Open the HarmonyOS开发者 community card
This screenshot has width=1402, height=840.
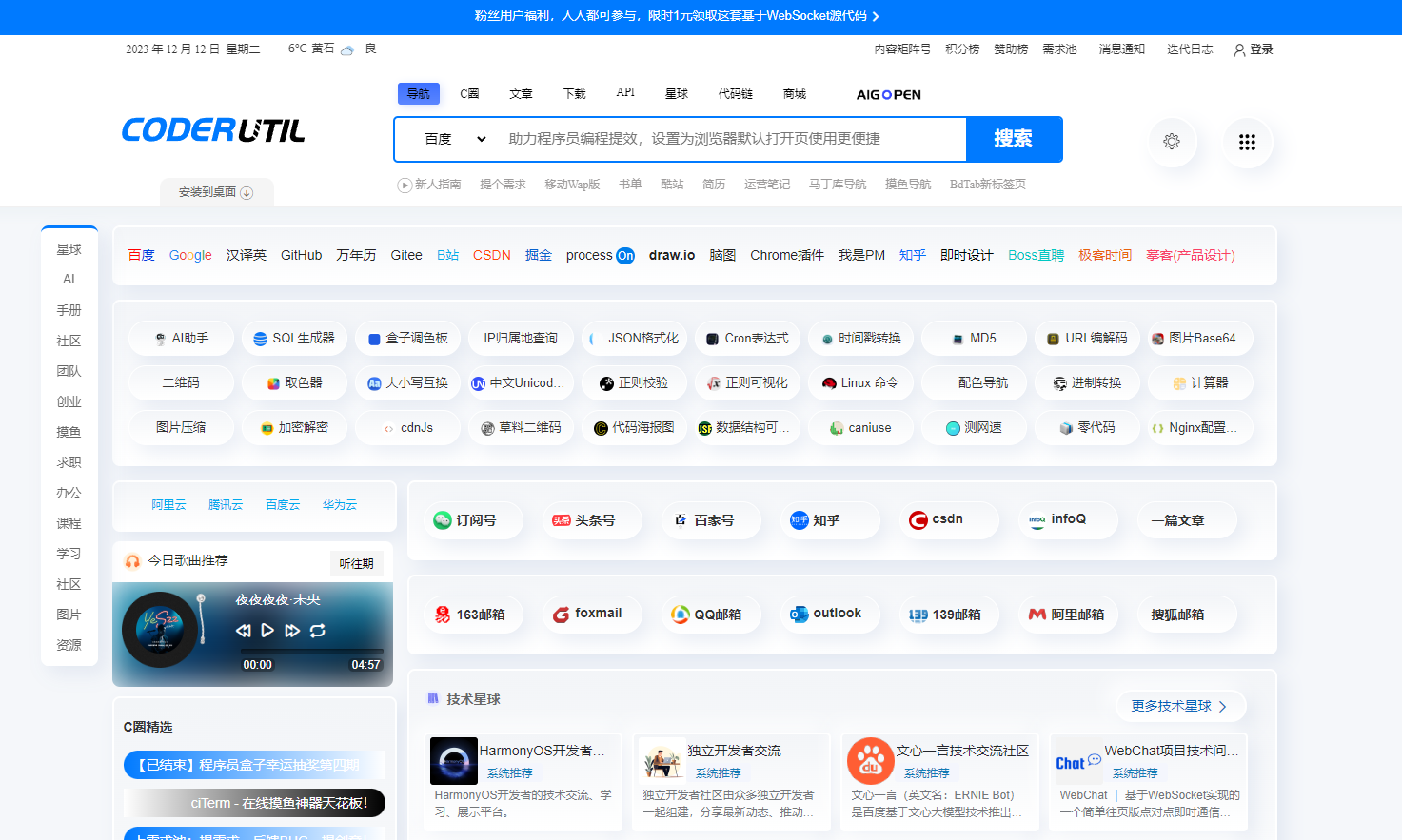523,782
